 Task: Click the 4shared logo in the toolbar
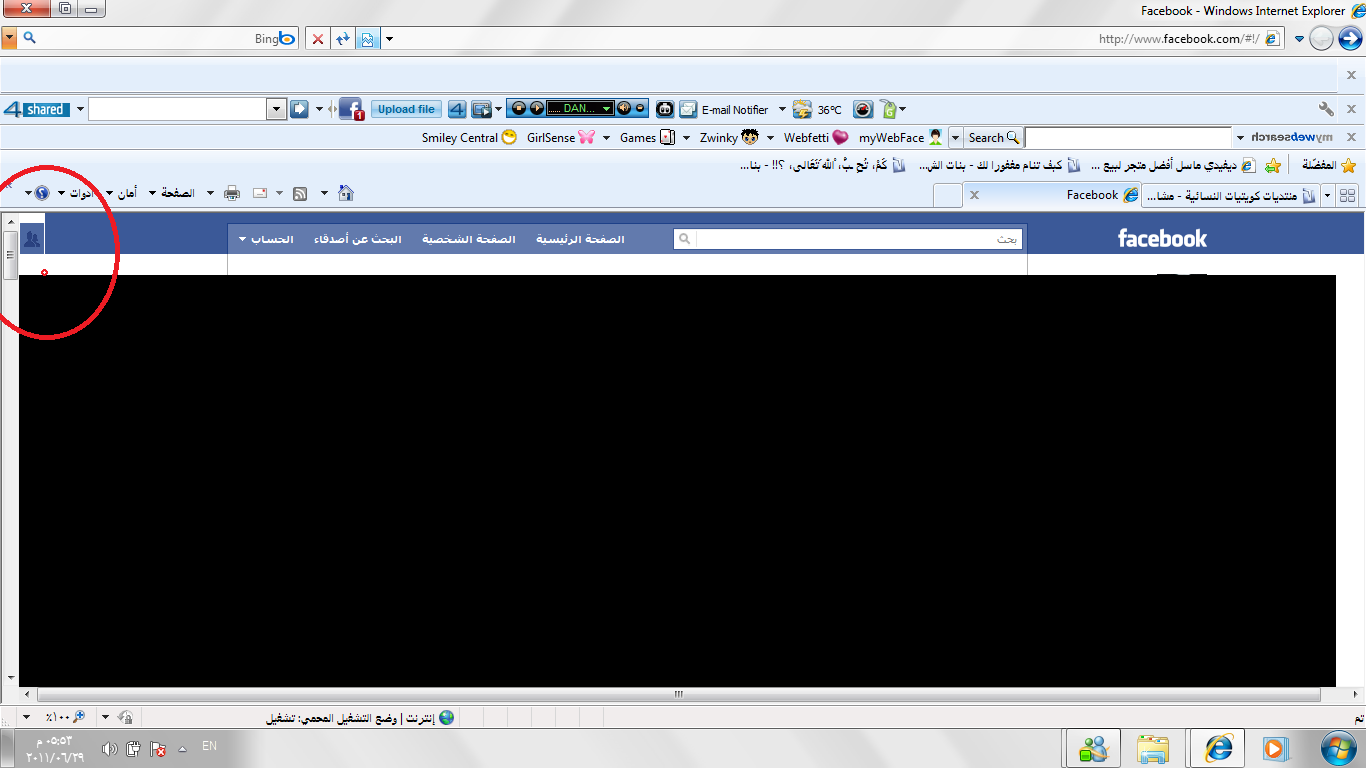click(36, 109)
